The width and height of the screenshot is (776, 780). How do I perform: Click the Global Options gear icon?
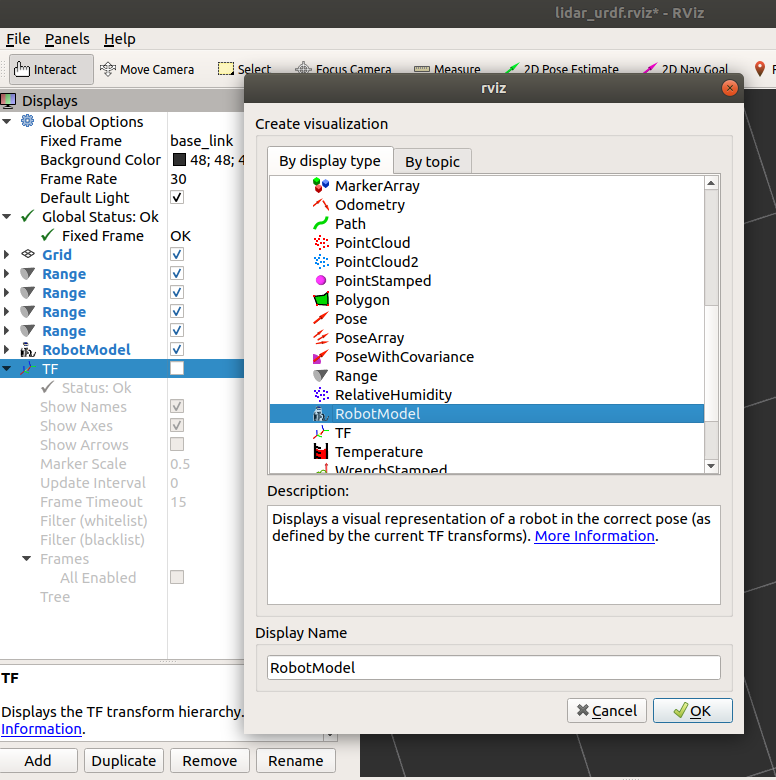point(27,121)
